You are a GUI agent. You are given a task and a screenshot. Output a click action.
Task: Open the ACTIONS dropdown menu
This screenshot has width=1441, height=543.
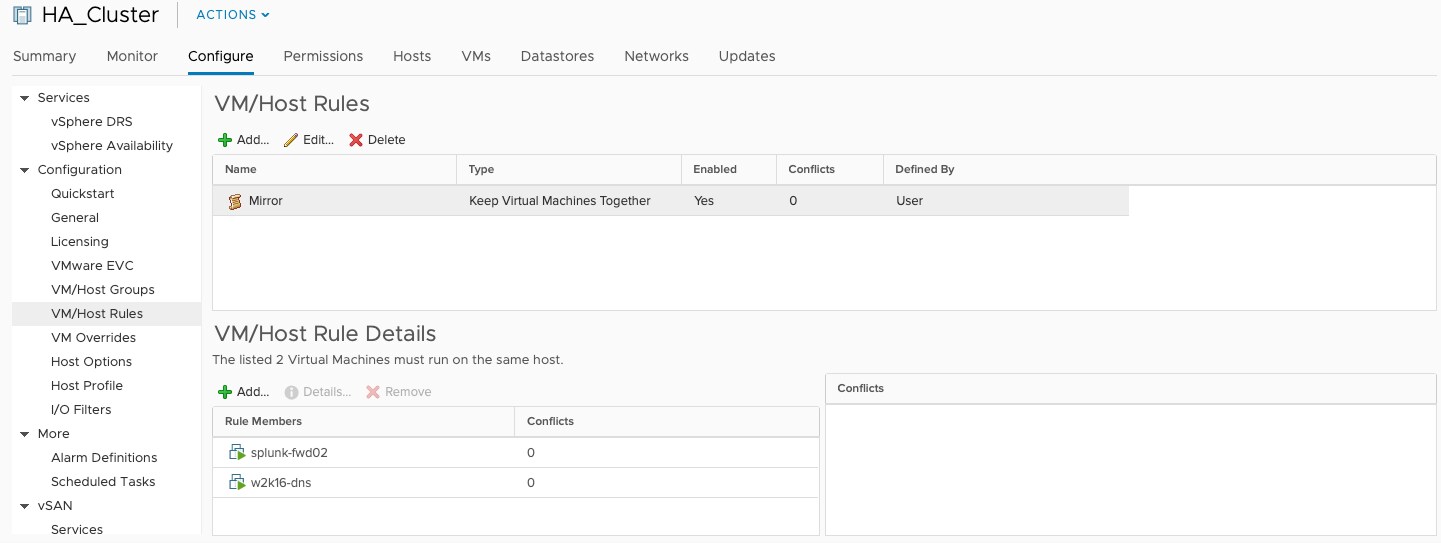[x=233, y=15]
